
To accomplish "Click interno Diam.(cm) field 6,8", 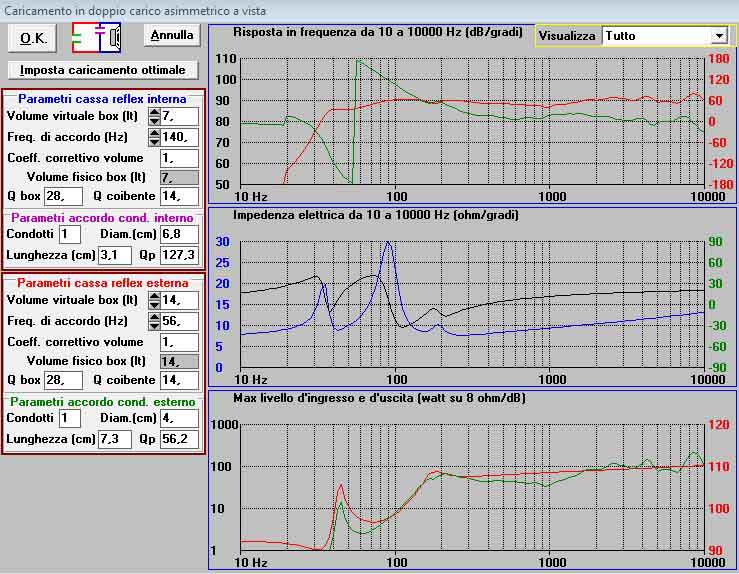I will [x=180, y=234].
